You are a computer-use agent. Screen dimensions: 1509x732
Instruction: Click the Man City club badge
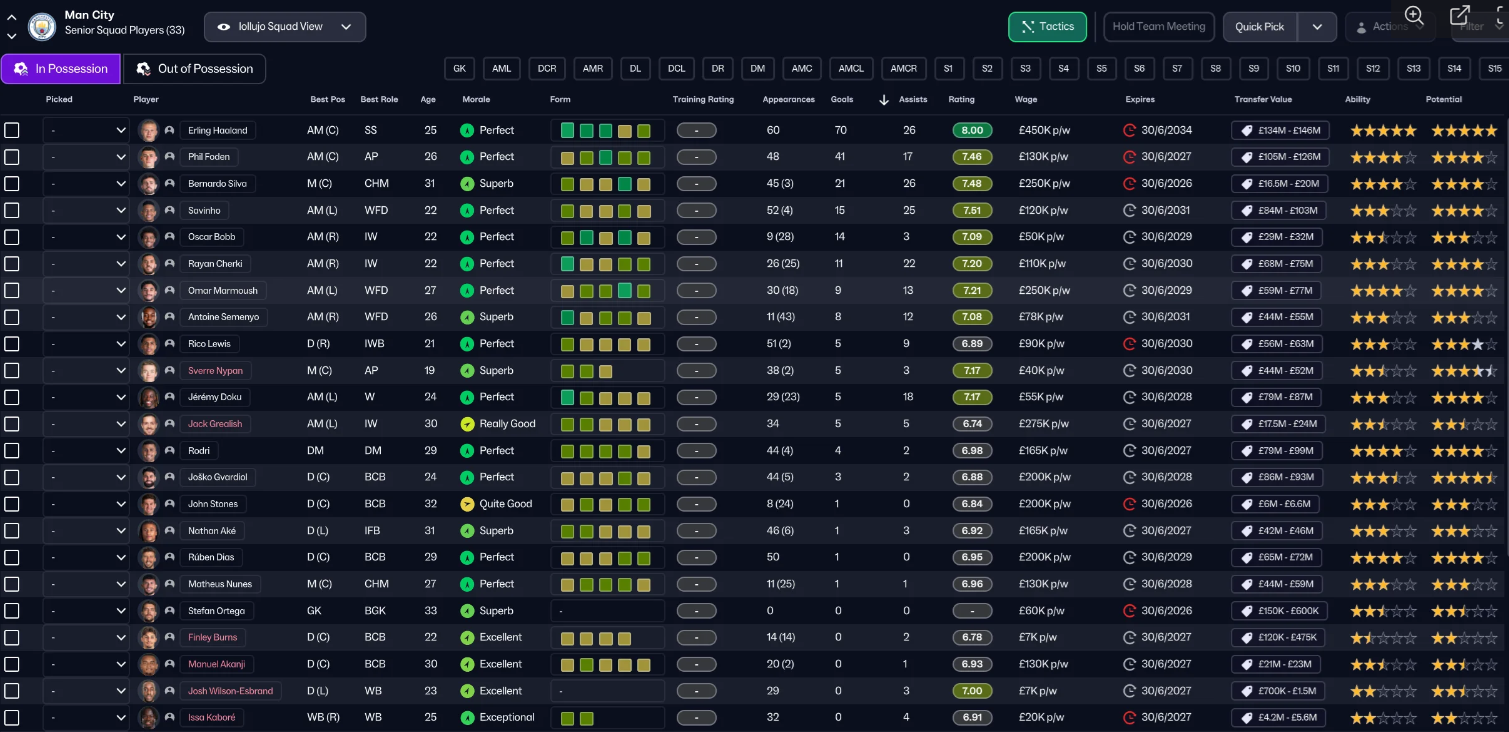point(42,26)
